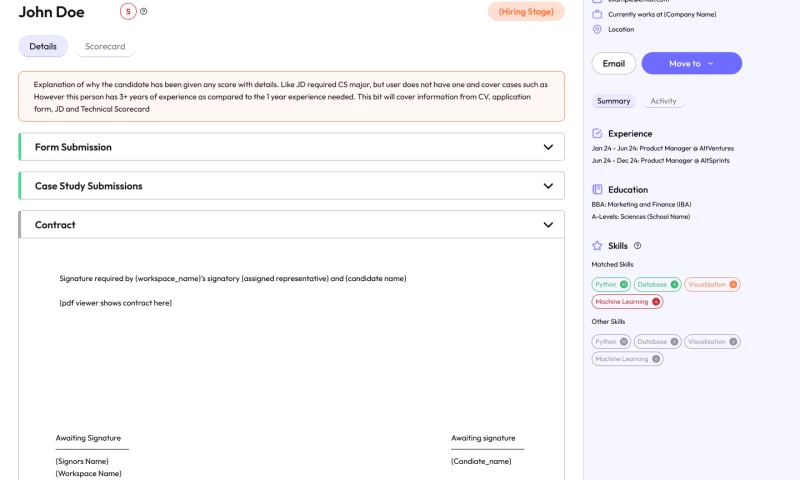Click Product Manager @ AltSprints entry
The height and width of the screenshot is (480, 800).
pyautogui.click(x=661, y=161)
